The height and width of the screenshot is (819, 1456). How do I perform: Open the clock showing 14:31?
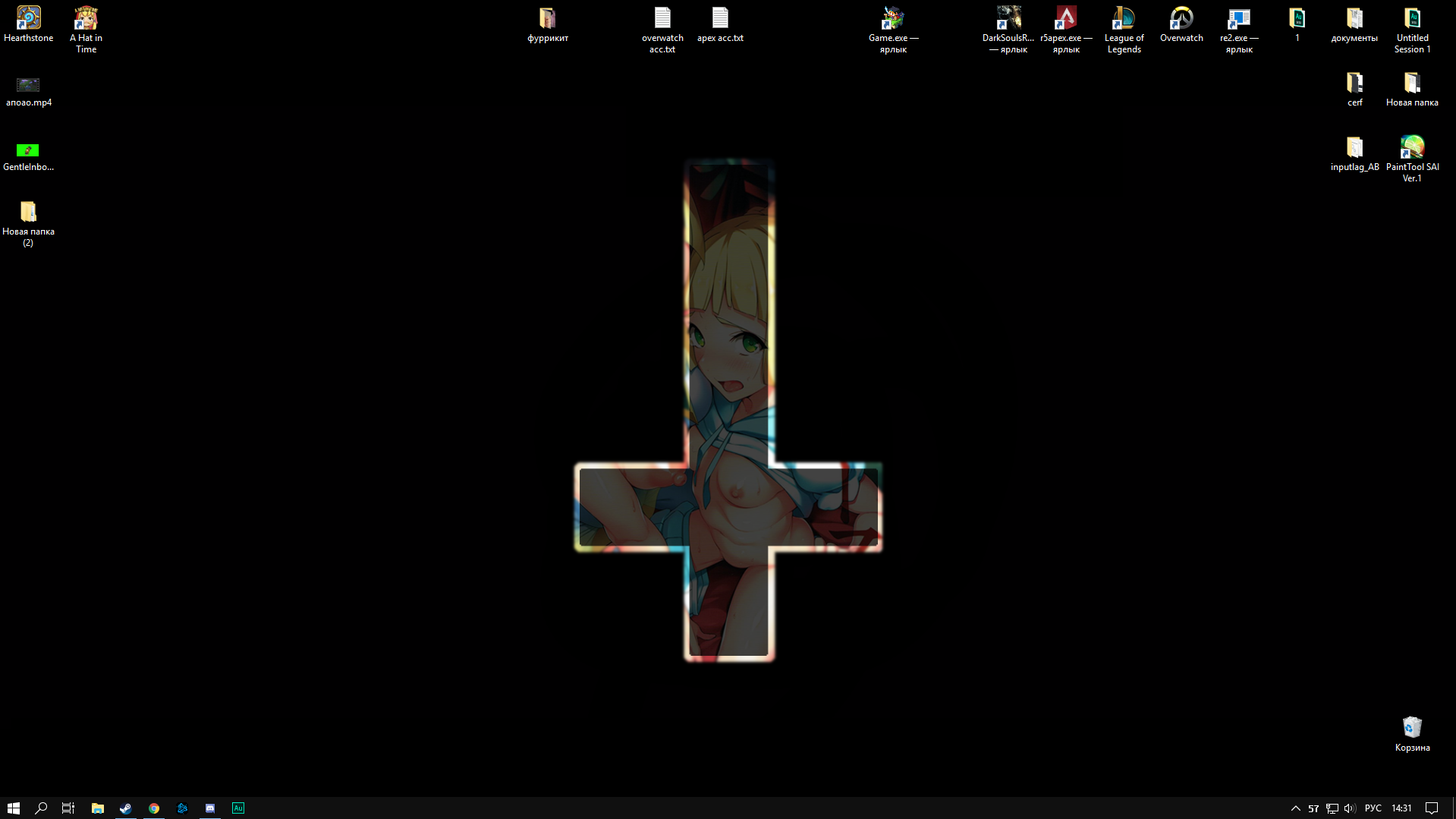tap(1401, 808)
